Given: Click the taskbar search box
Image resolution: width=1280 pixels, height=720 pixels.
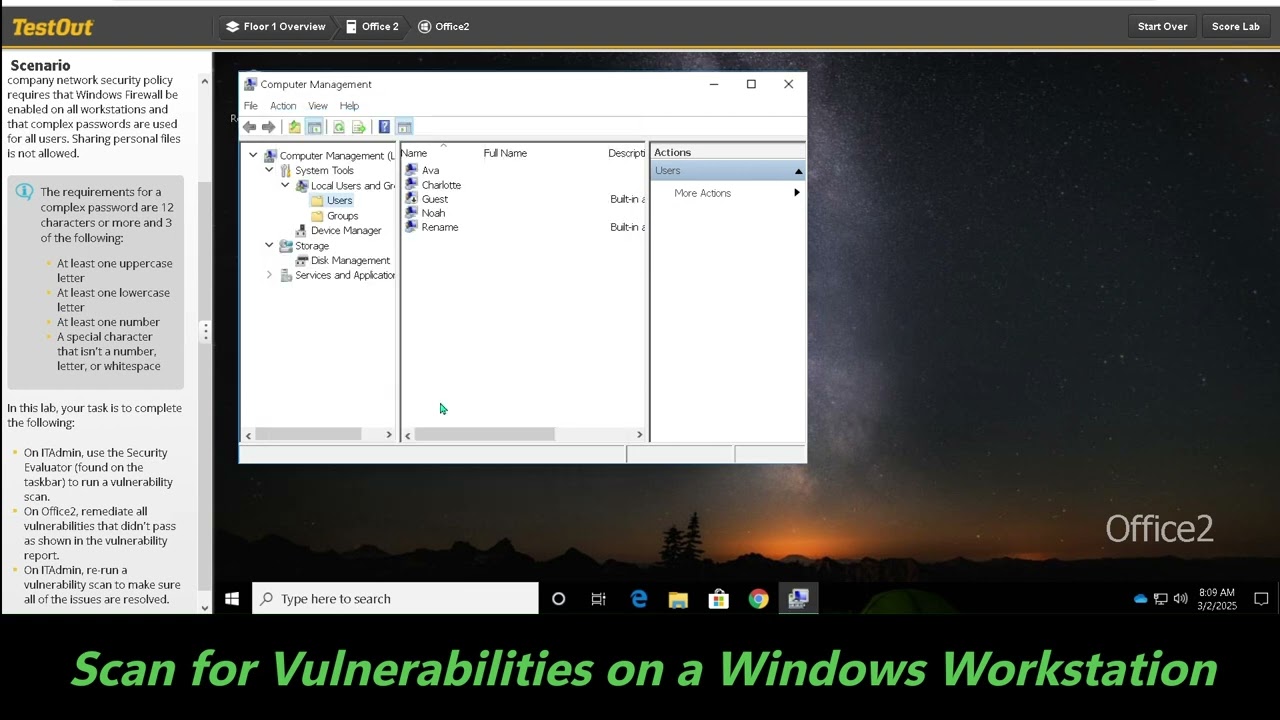Looking at the screenshot, I should (395, 599).
